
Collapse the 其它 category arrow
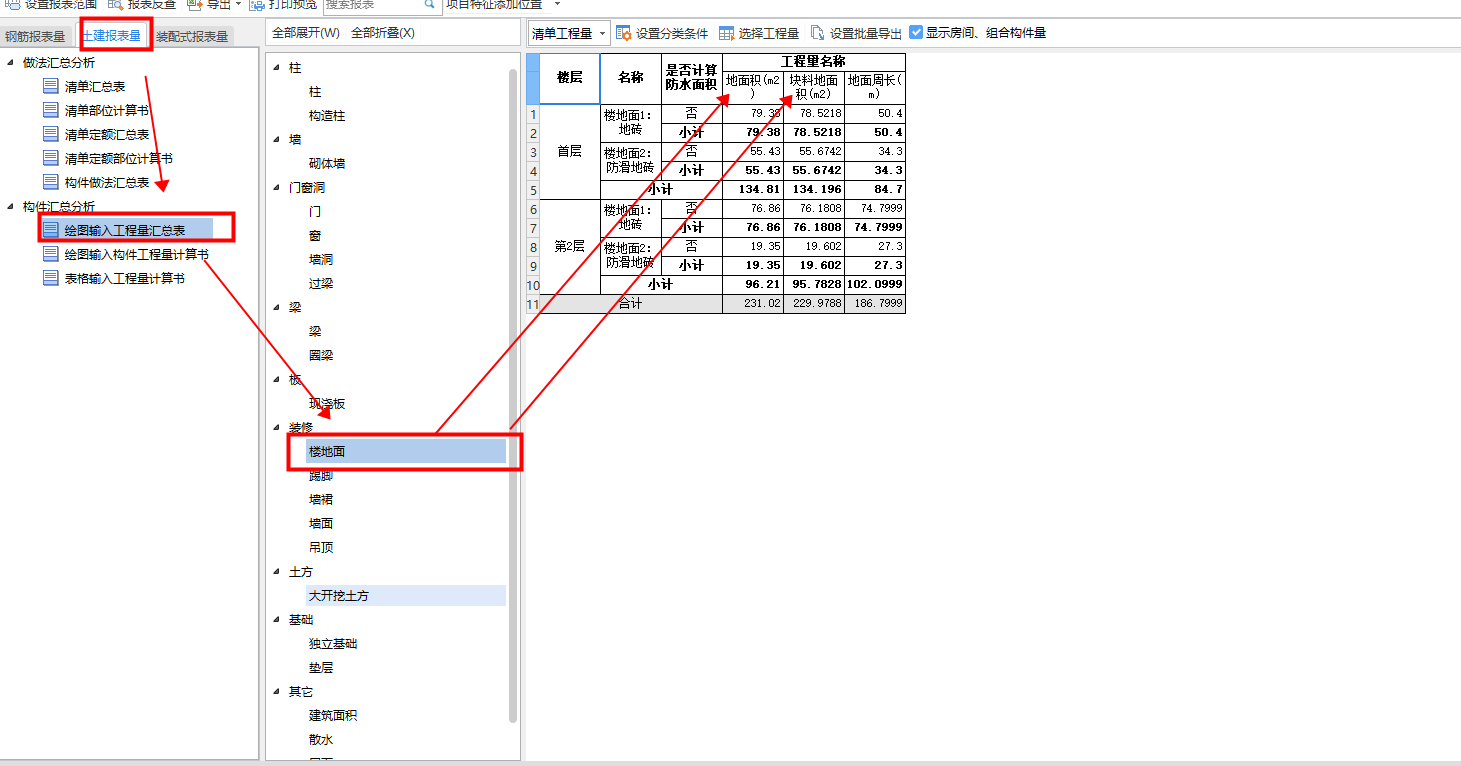(277, 692)
